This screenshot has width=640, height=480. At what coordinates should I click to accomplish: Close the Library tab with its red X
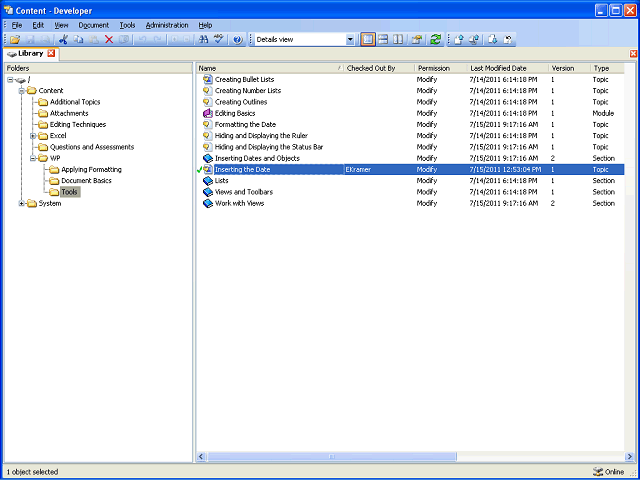[51, 53]
